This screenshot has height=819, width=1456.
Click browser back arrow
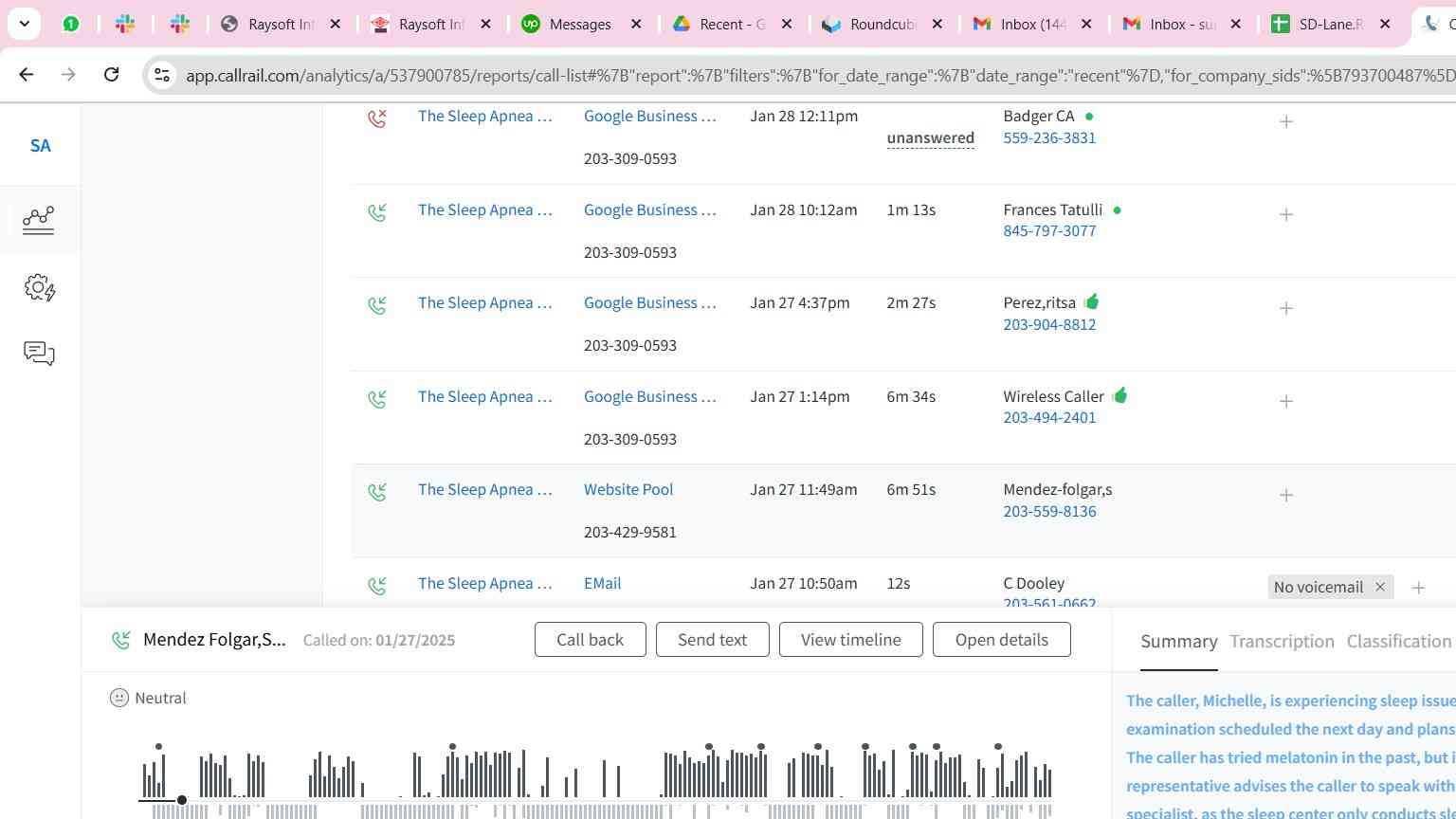click(x=26, y=74)
